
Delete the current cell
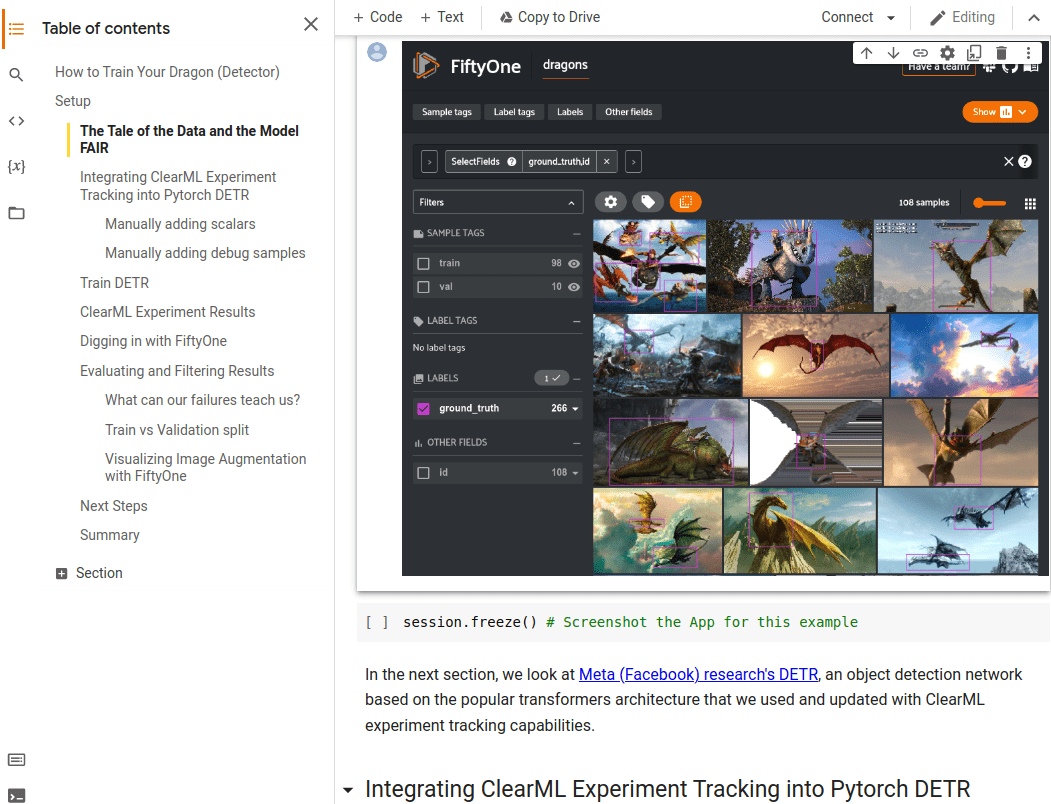[x=1001, y=53]
